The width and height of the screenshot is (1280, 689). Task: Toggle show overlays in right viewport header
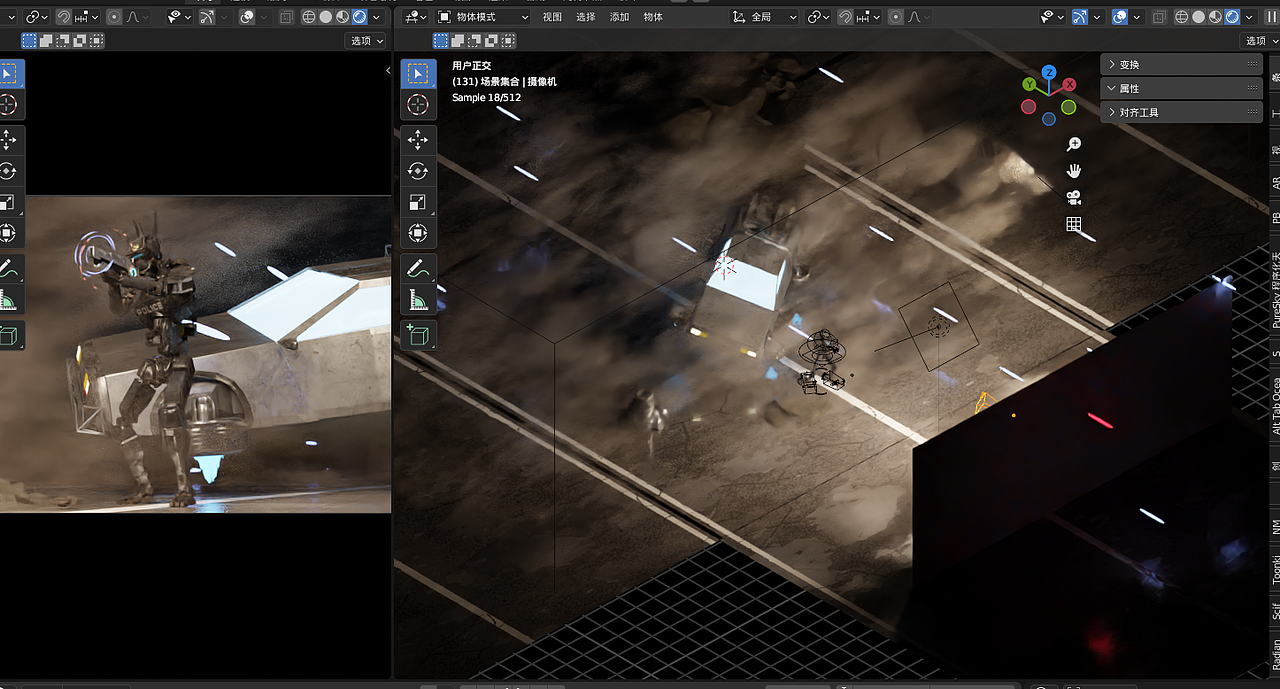pos(1120,17)
